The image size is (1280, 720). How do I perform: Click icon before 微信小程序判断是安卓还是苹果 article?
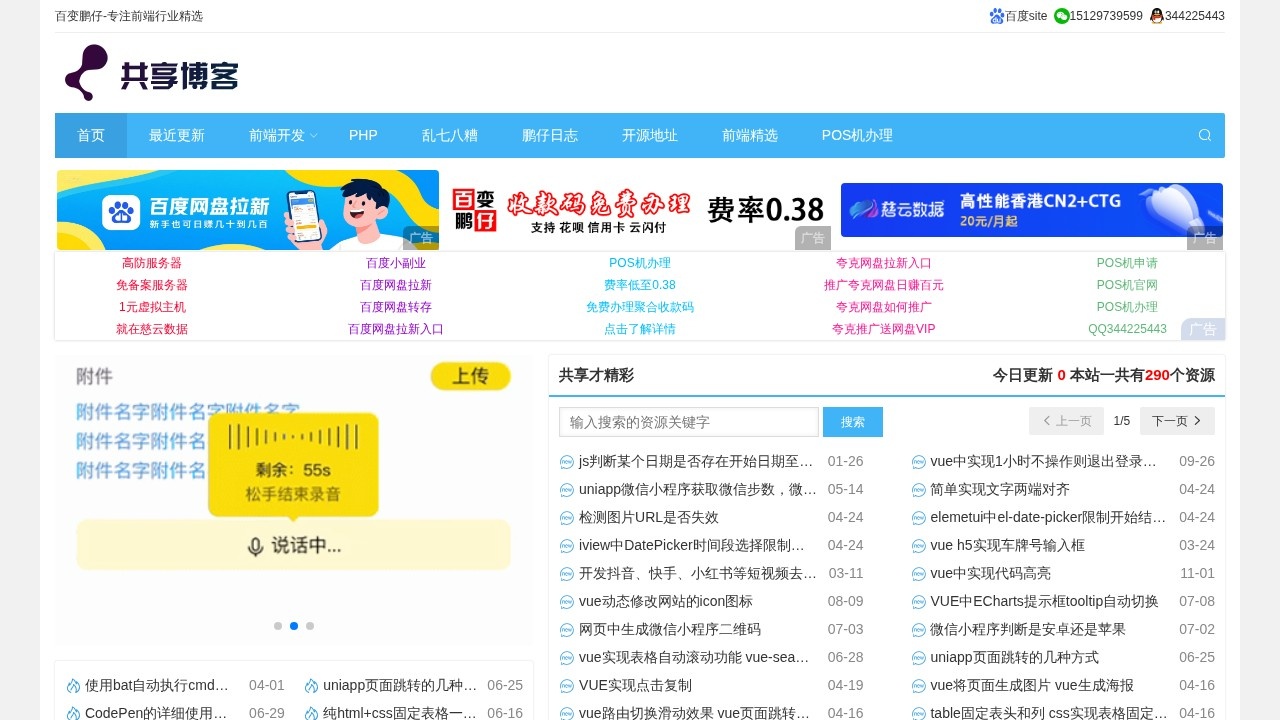[919, 630]
